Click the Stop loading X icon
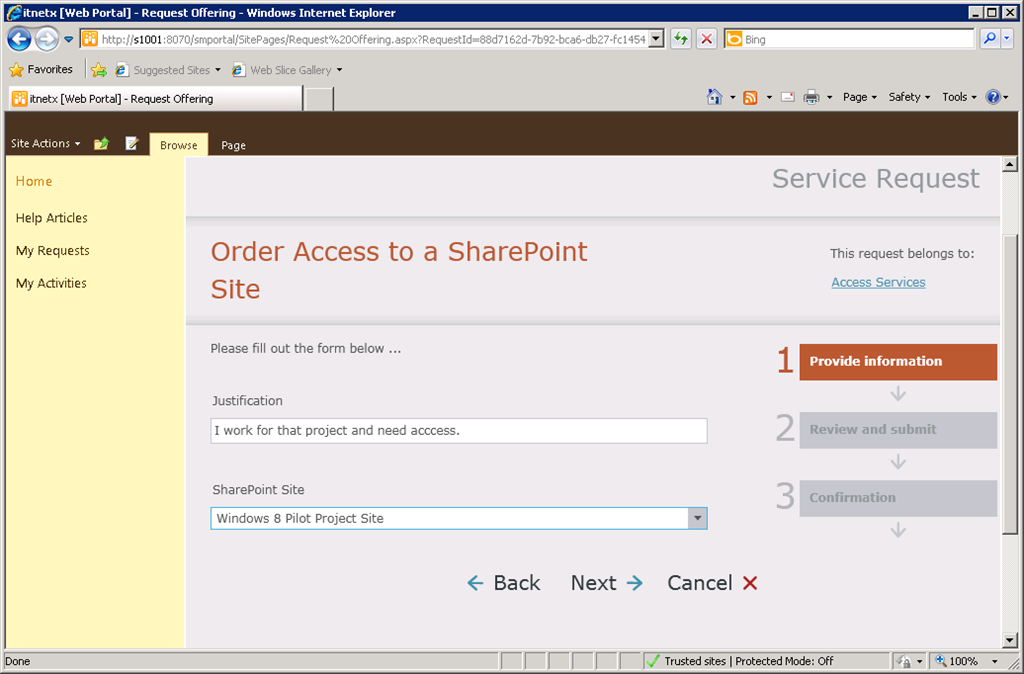Viewport: 1024px width, 674px height. [706, 39]
